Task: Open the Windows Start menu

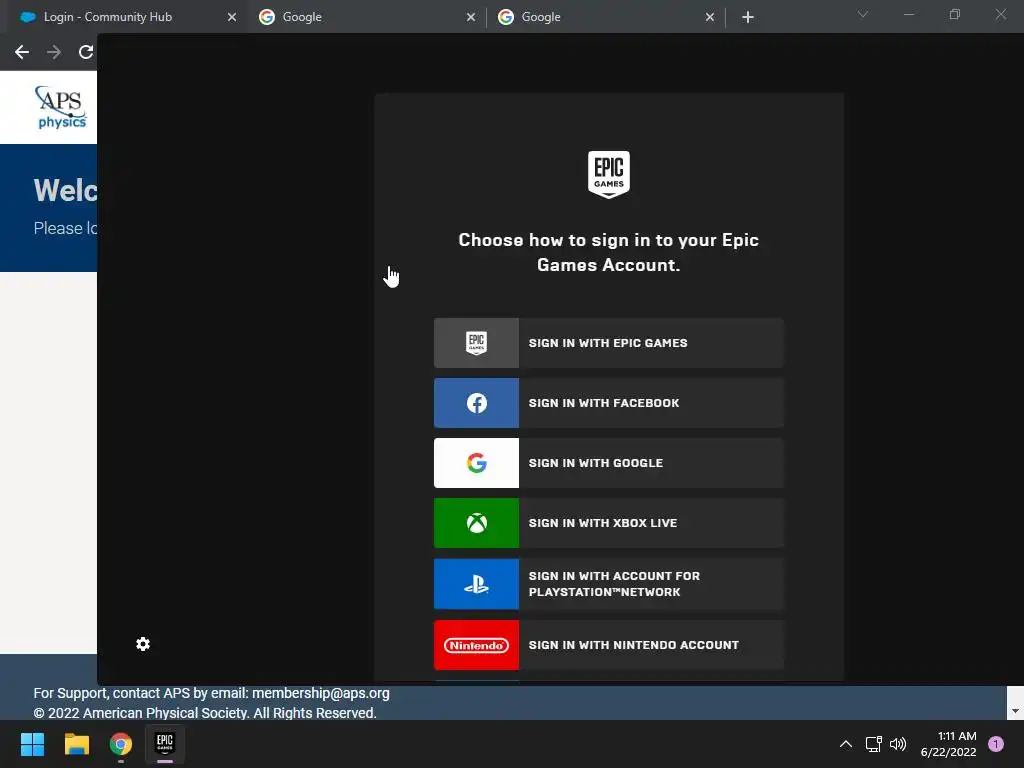Action: [32, 744]
